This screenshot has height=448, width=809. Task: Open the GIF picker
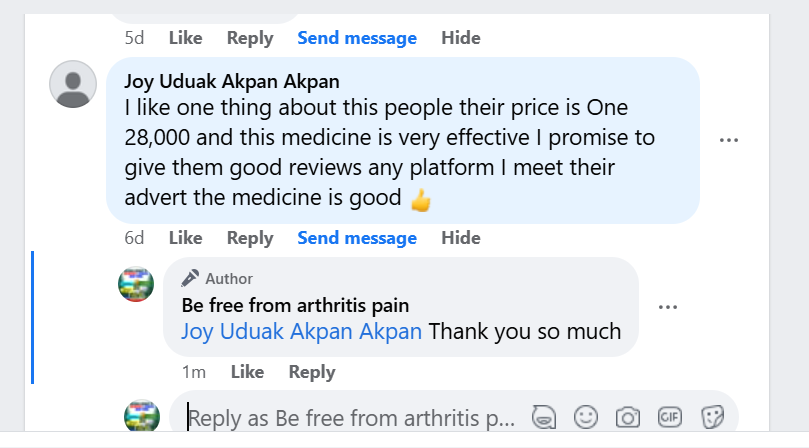[x=670, y=416]
